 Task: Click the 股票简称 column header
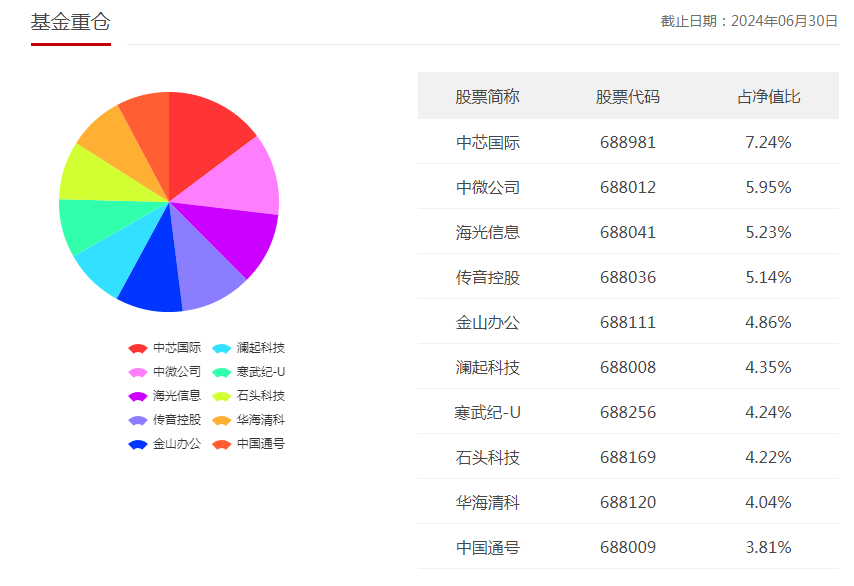click(x=488, y=97)
